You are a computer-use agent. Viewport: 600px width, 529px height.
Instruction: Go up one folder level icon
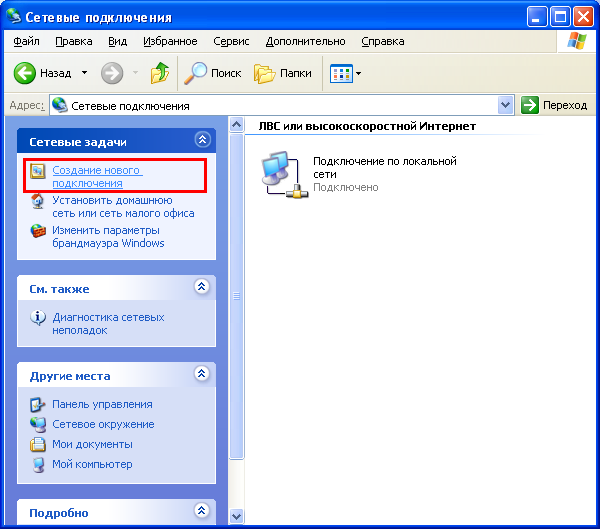pos(160,73)
